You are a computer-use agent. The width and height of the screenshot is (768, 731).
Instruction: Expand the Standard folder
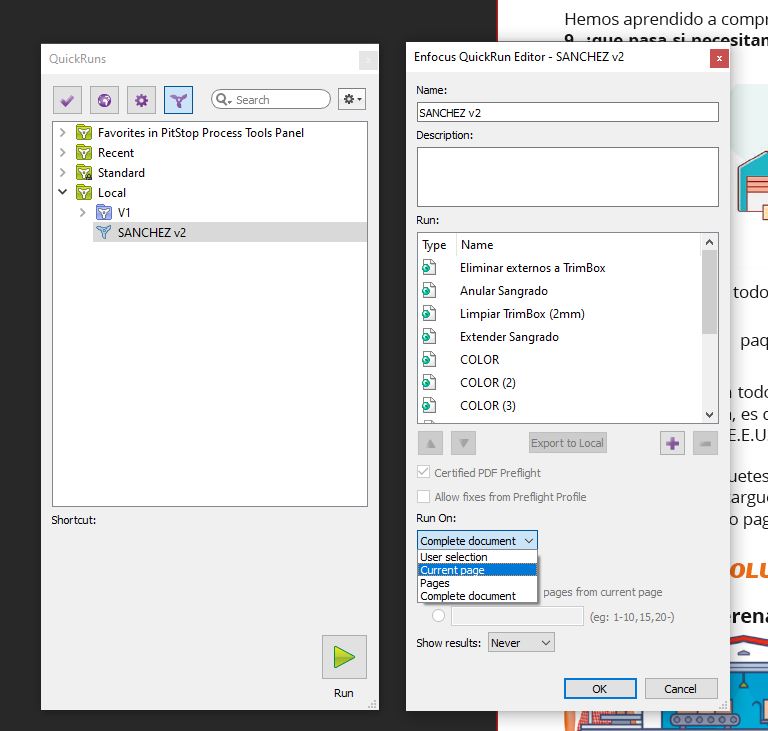63,172
